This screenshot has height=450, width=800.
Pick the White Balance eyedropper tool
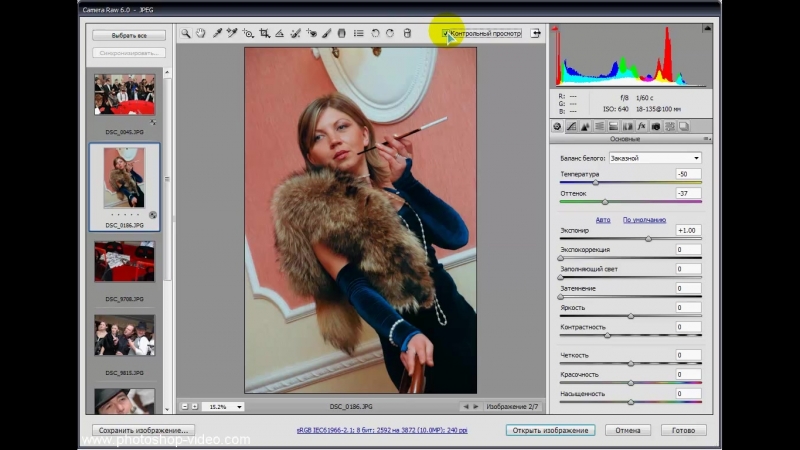click(217, 33)
